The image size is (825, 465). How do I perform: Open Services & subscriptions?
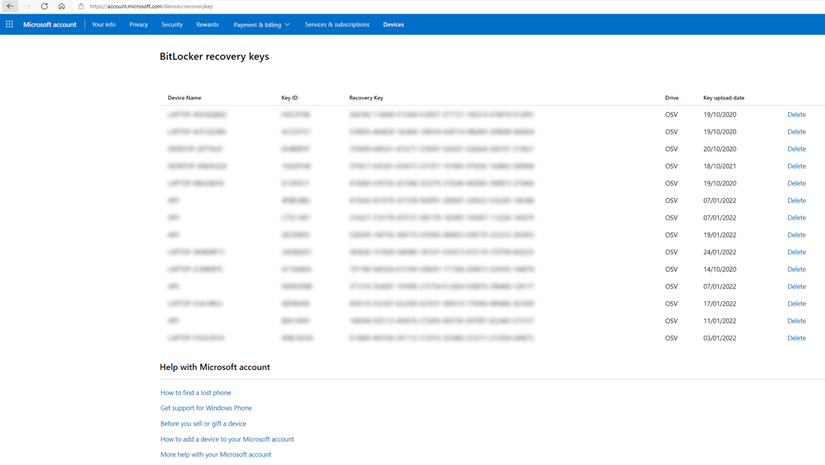(337, 25)
